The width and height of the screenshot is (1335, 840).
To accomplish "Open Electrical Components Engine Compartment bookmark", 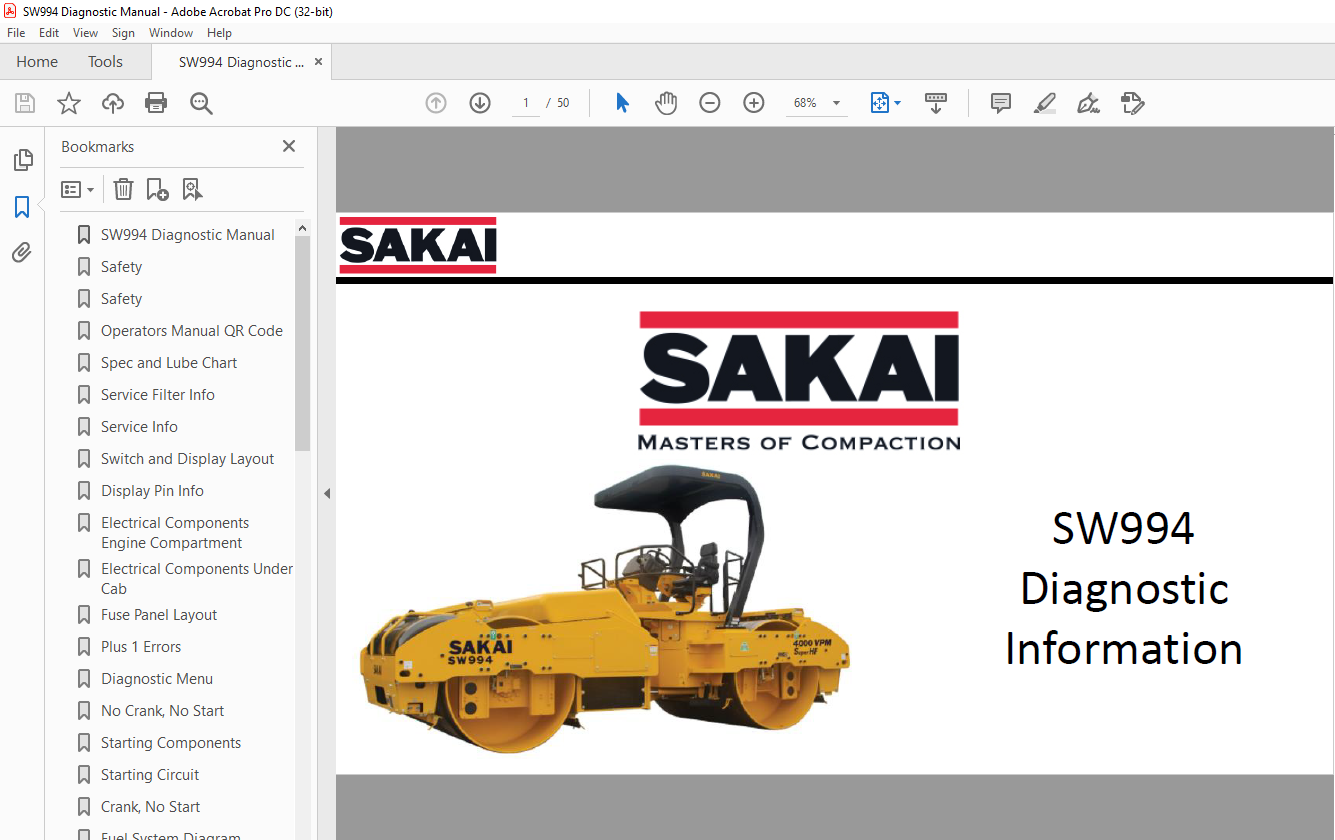I will click(x=174, y=533).
